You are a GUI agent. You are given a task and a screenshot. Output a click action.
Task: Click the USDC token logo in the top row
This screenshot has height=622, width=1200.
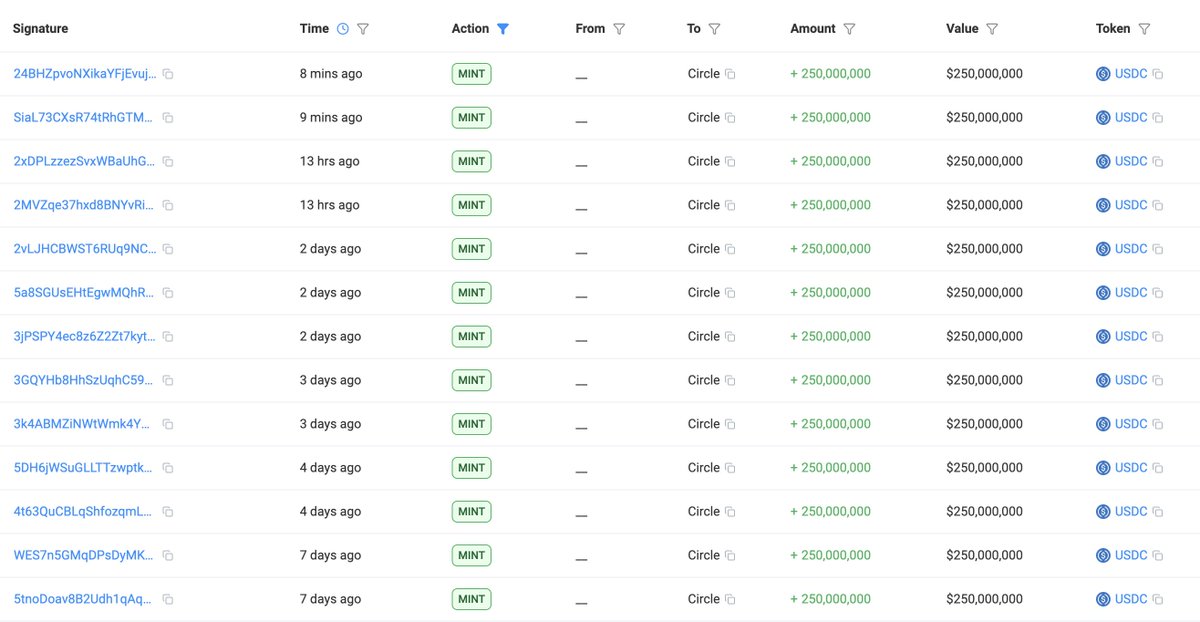pos(1102,73)
